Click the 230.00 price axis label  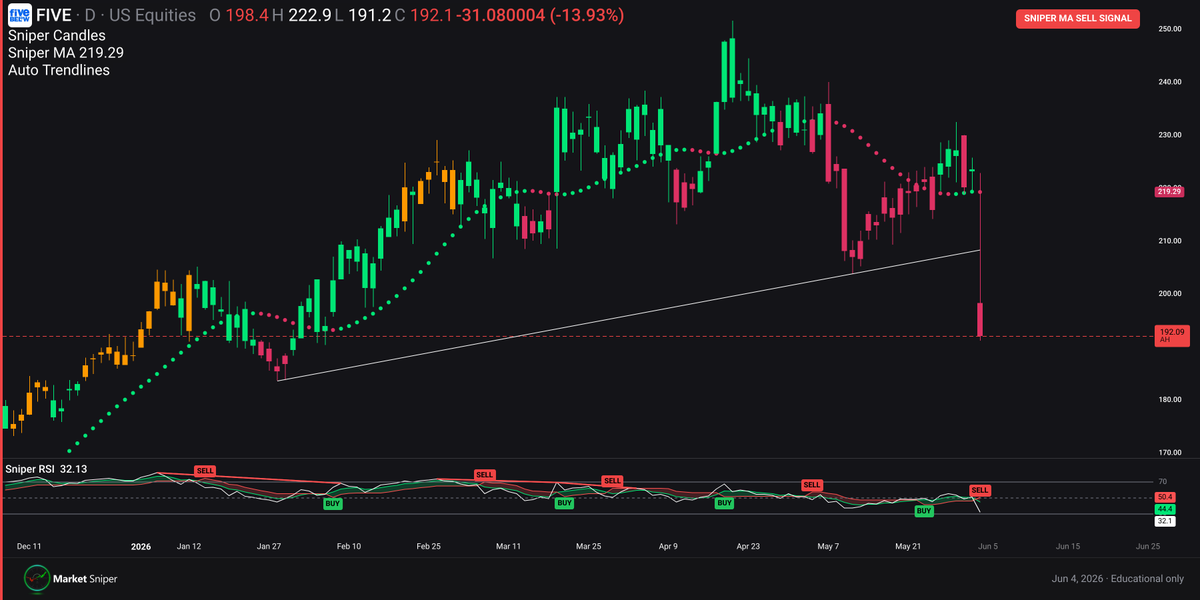[1170, 135]
